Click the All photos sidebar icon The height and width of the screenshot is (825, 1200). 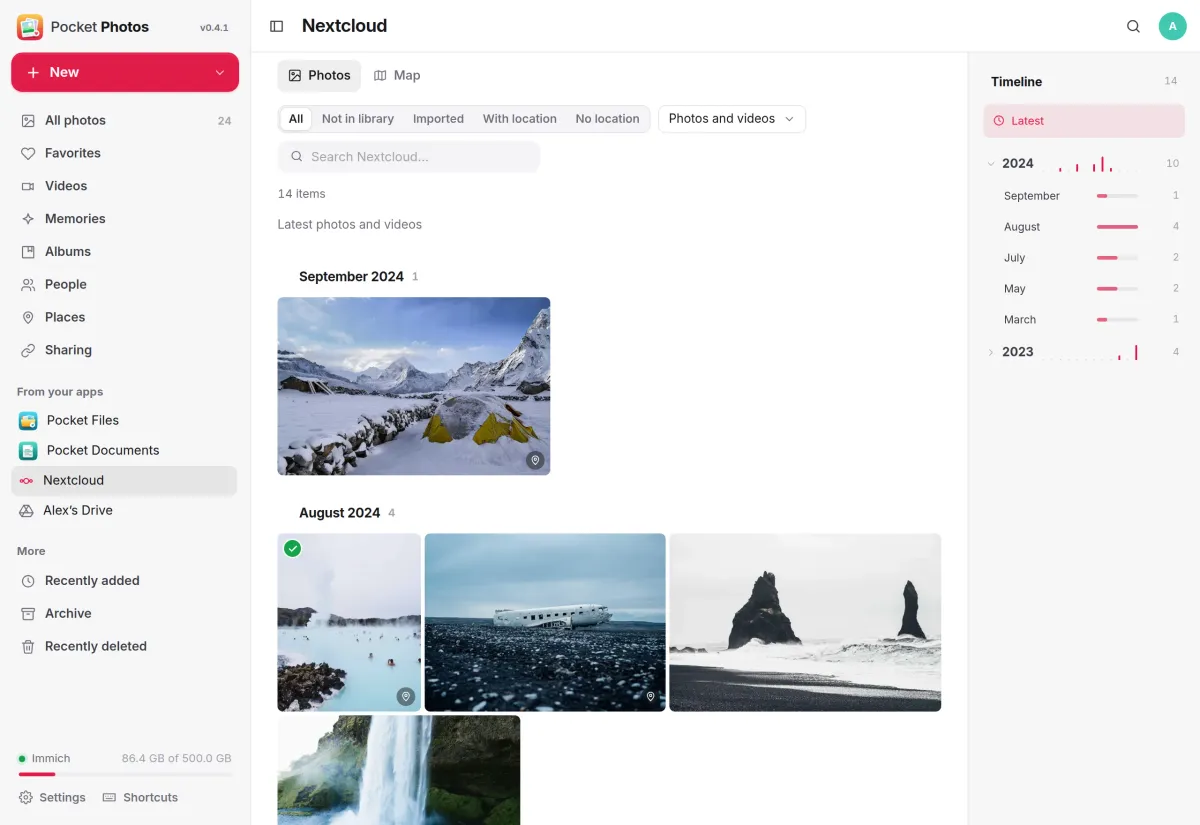coord(28,120)
